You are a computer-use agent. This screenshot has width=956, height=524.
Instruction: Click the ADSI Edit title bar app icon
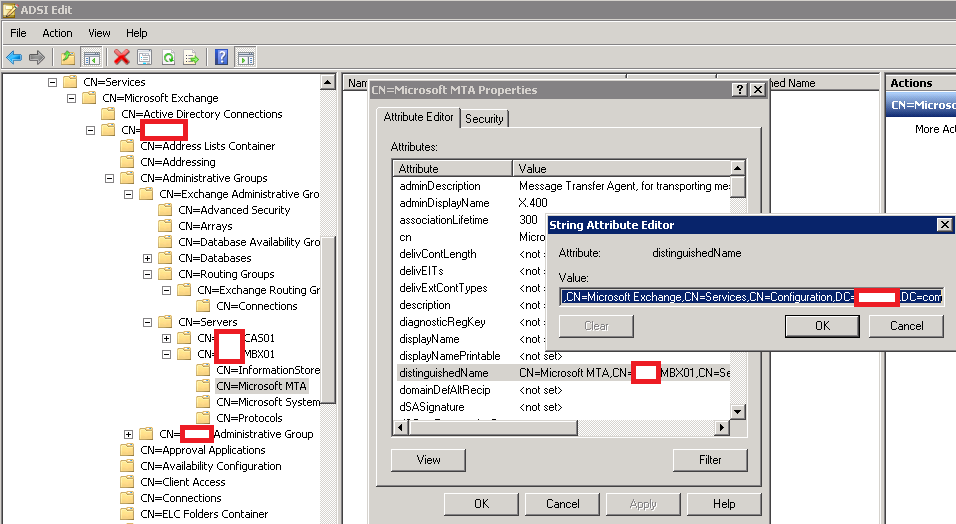coord(10,10)
